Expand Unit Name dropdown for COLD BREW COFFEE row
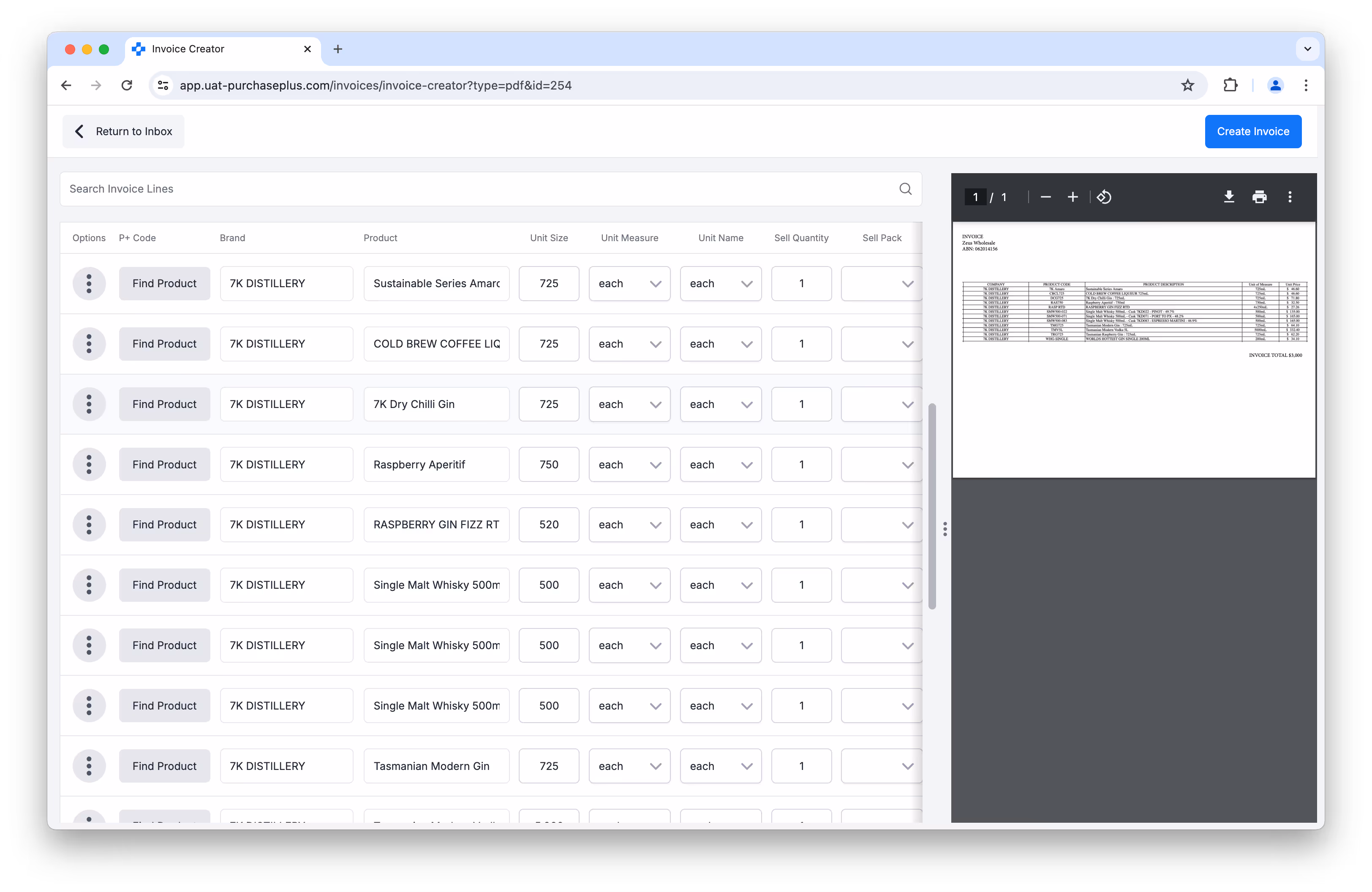Image resolution: width=1372 pixels, height=892 pixels. (x=720, y=344)
